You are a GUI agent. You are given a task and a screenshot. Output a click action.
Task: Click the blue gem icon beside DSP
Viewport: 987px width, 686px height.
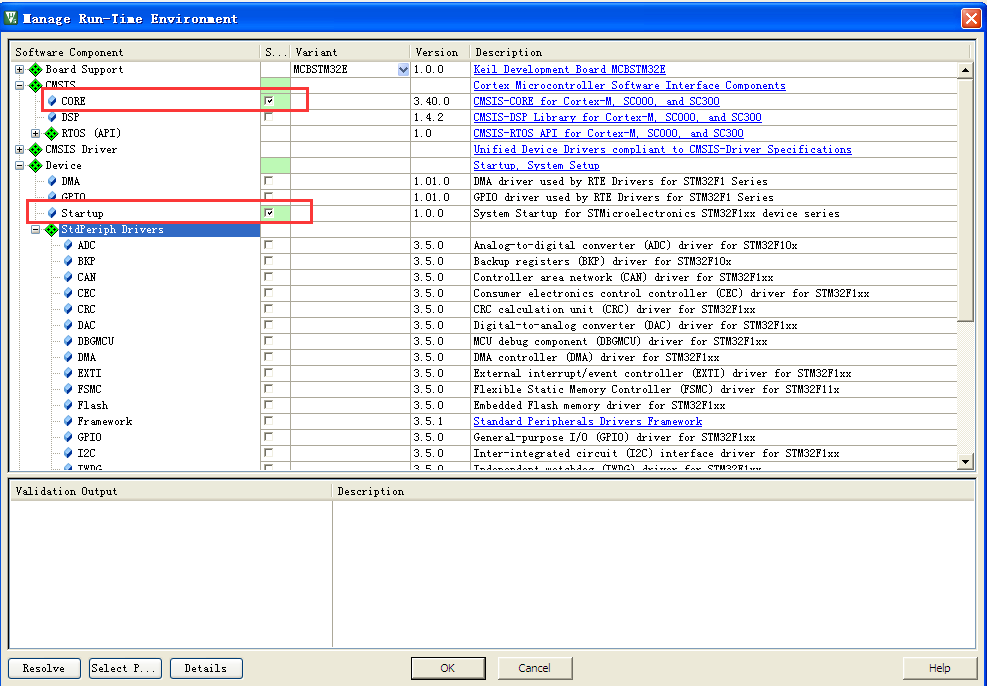click(52, 117)
